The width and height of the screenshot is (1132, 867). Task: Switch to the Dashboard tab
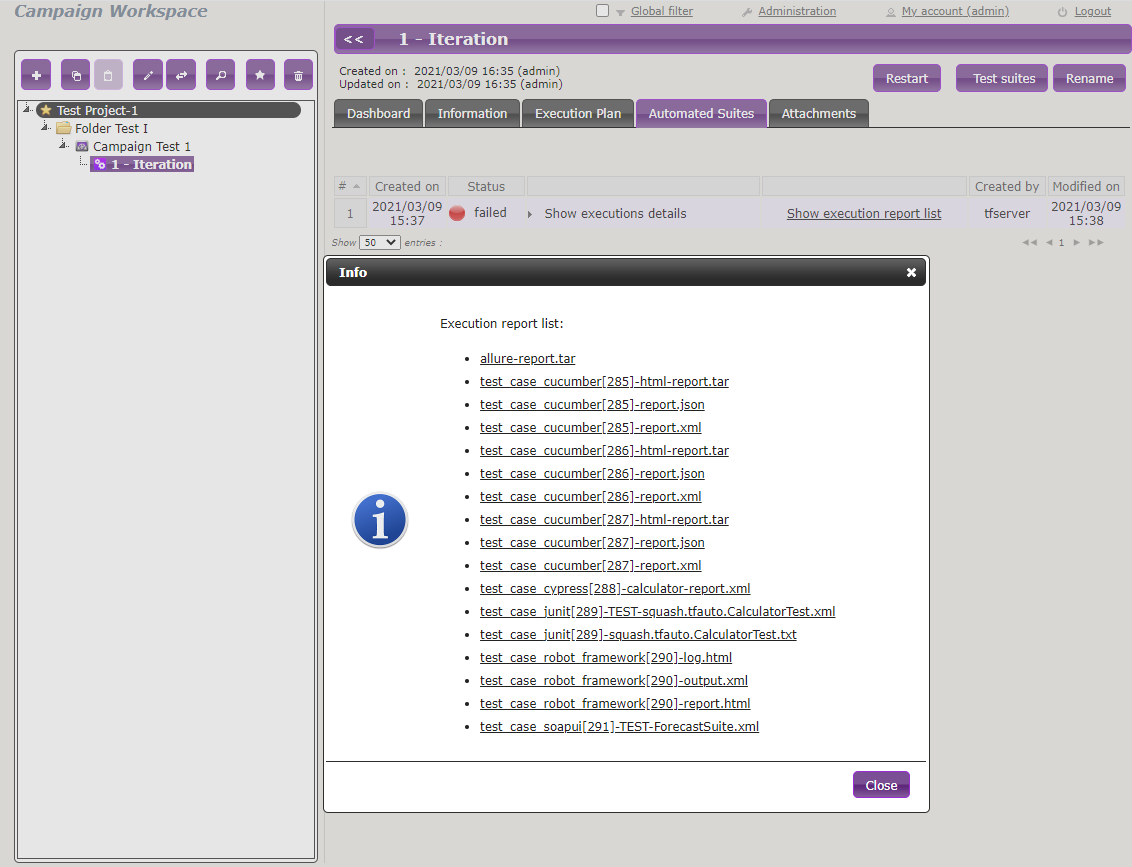(x=378, y=113)
